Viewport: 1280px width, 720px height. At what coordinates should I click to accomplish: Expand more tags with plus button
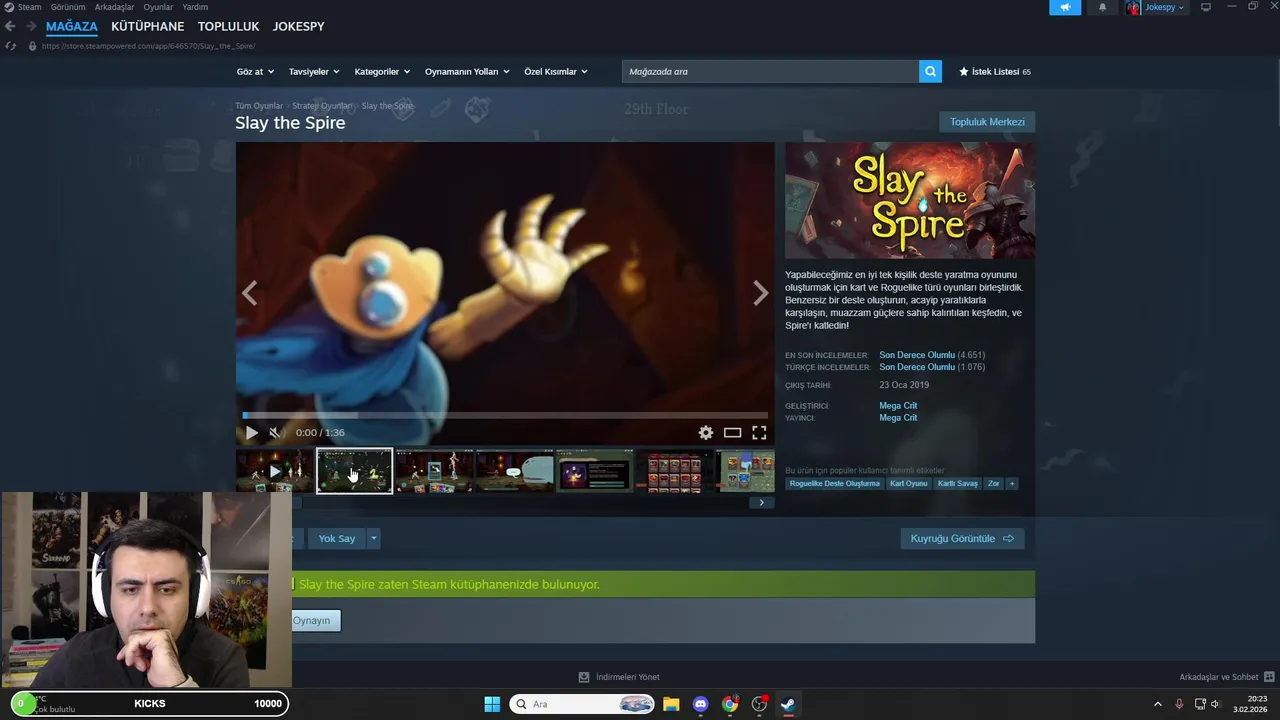pyautogui.click(x=1012, y=483)
